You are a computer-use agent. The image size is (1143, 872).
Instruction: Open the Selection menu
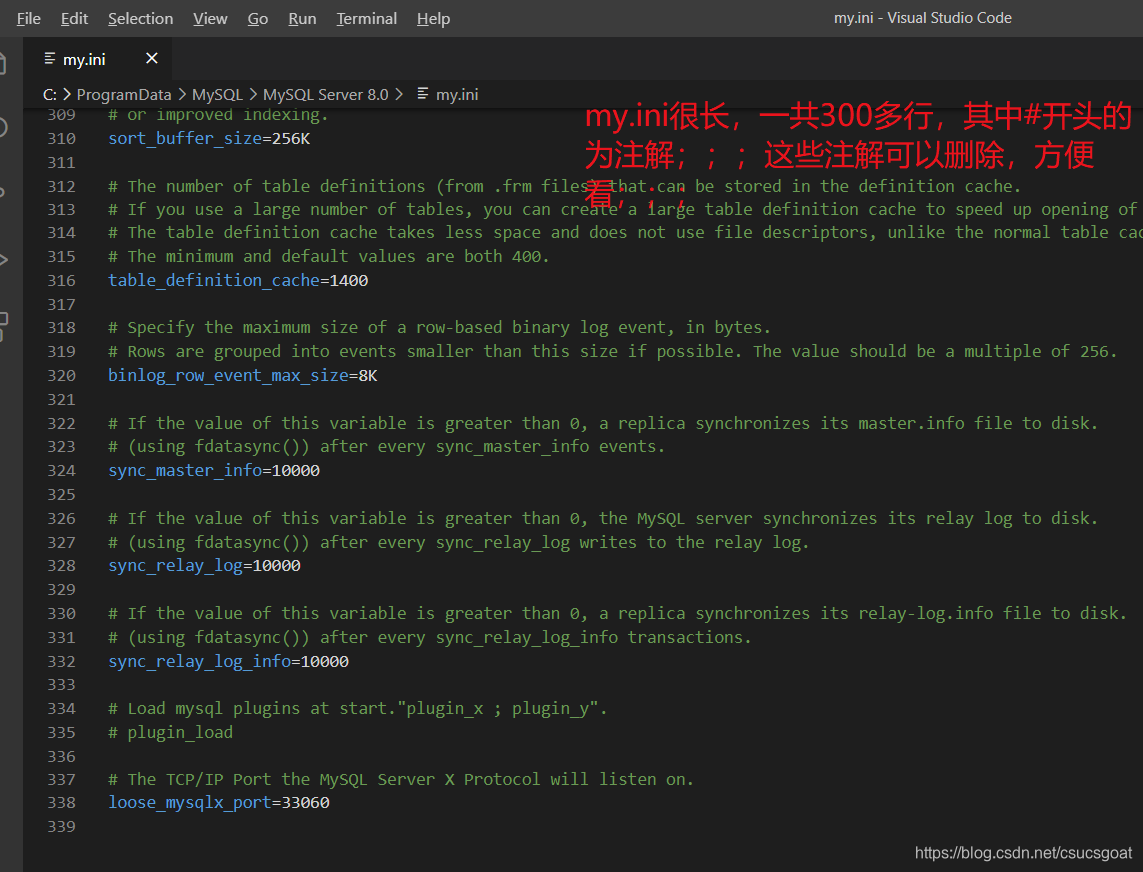pos(141,18)
